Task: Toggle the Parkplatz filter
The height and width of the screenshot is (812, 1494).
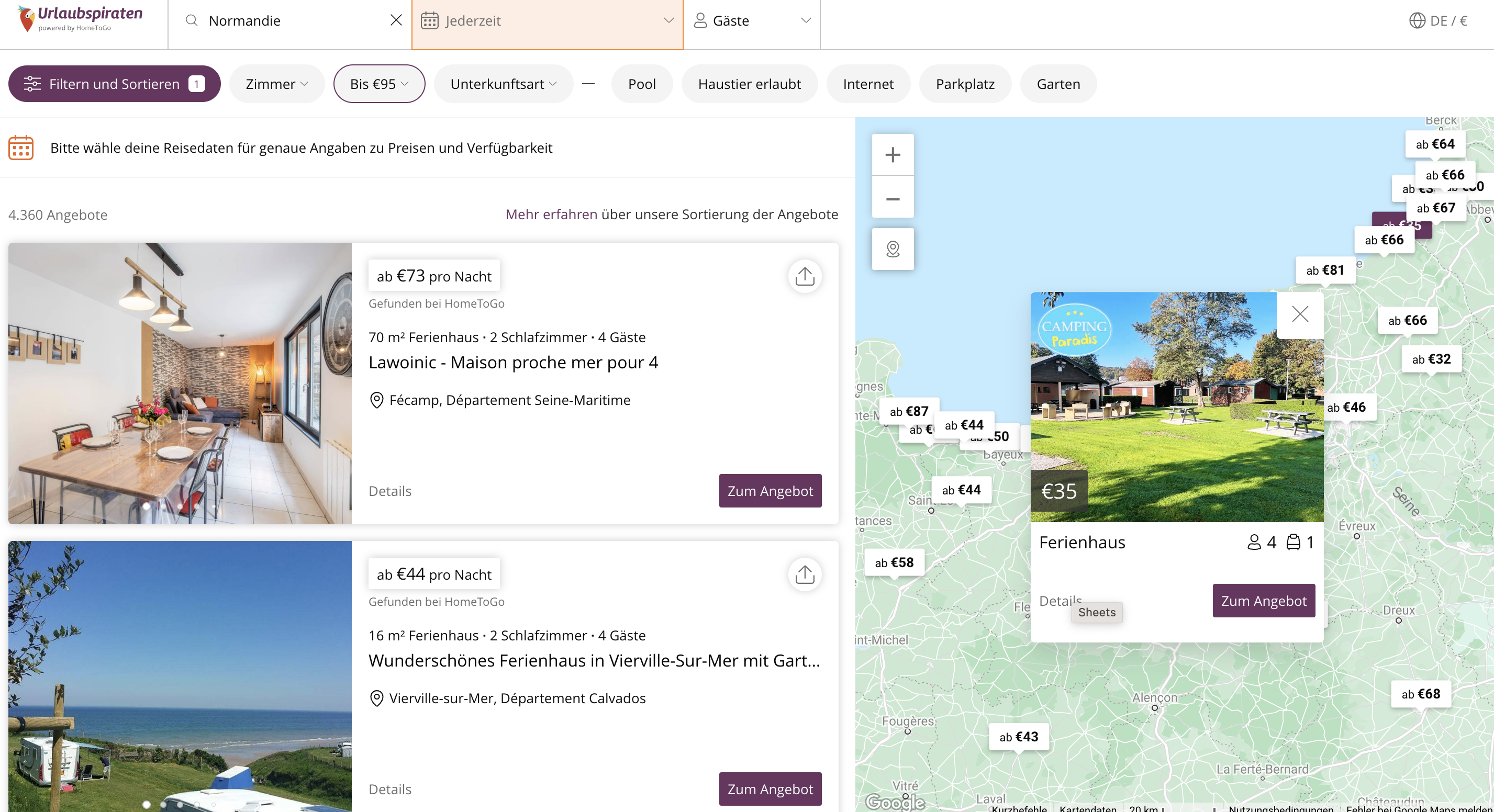Action: point(964,84)
